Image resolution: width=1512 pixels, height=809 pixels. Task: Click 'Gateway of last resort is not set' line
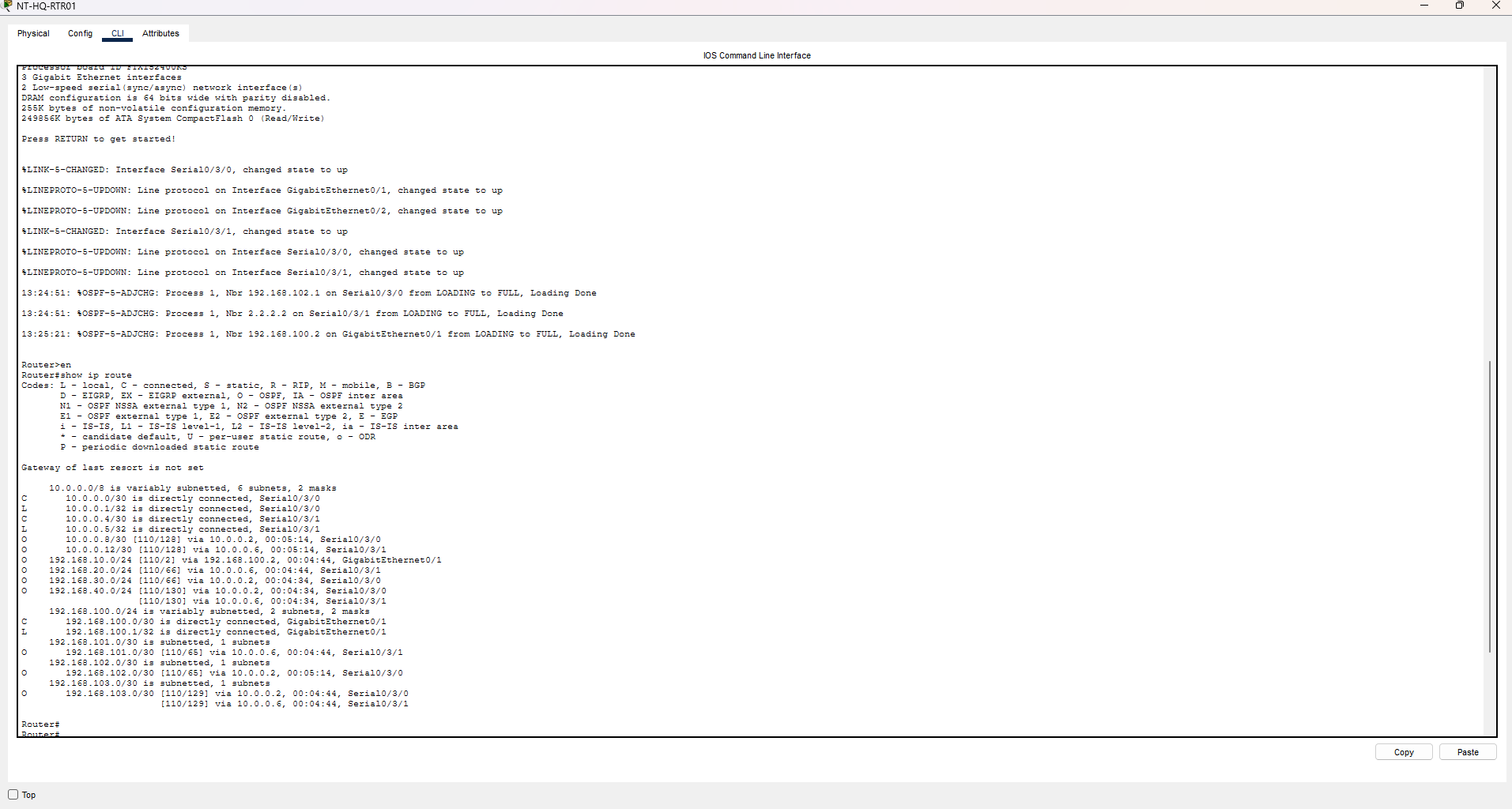click(x=112, y=468)
